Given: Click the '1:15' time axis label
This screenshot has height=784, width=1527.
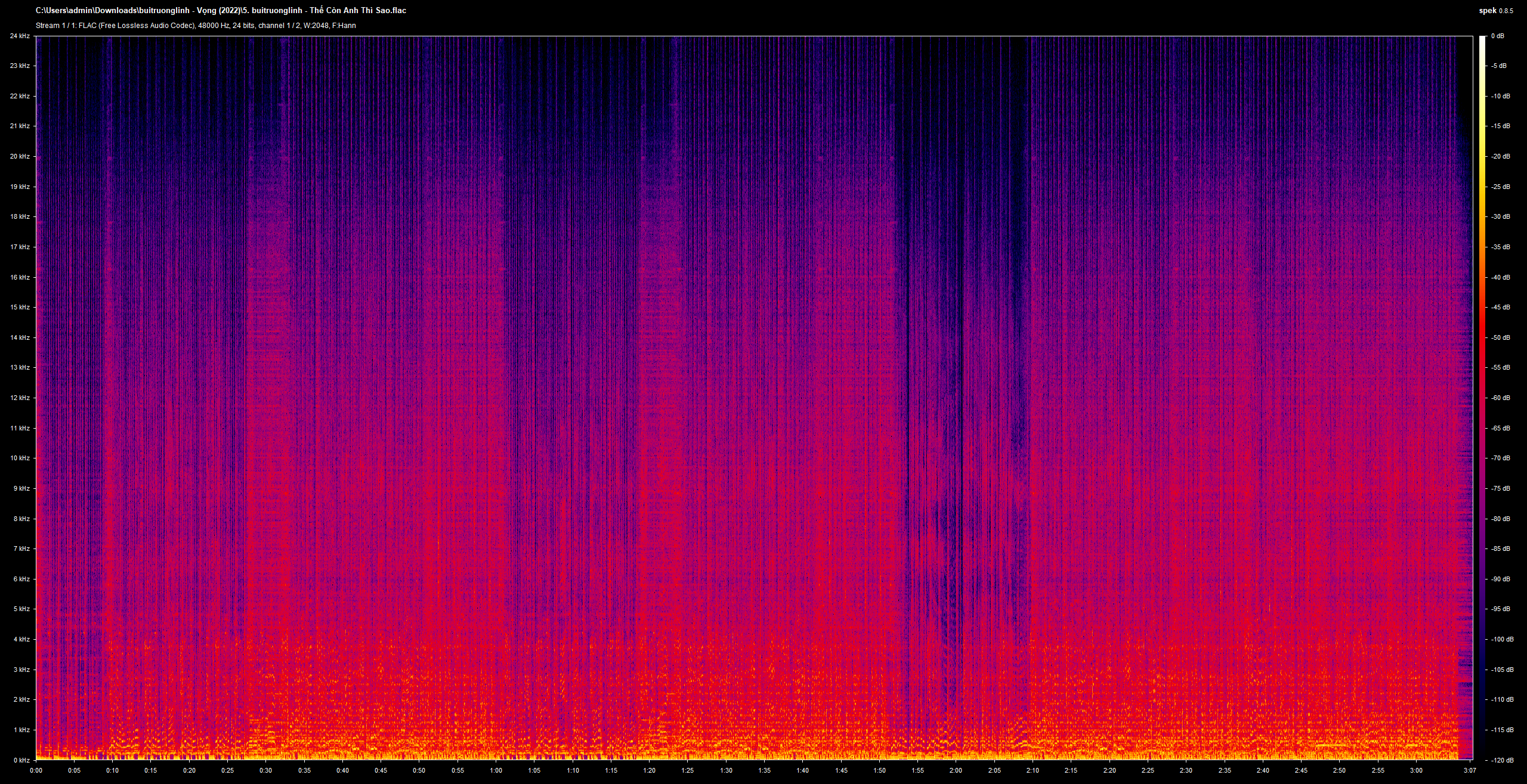Looking at the screenshot, I should pos(611,770).
